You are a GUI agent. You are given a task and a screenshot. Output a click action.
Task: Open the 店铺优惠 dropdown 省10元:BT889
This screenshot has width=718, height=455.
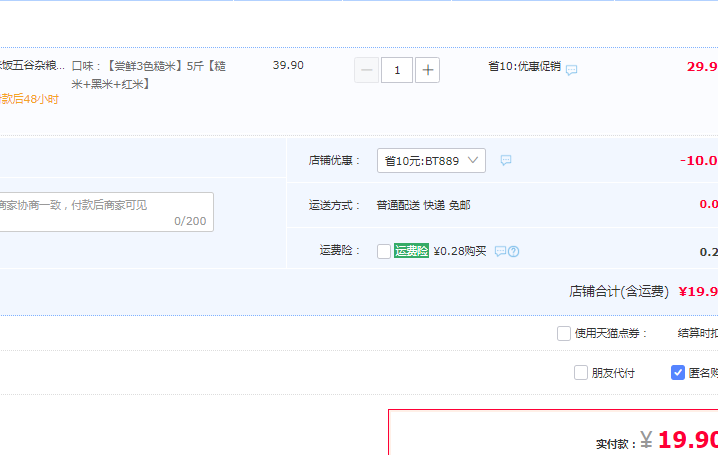click(431, 161)
